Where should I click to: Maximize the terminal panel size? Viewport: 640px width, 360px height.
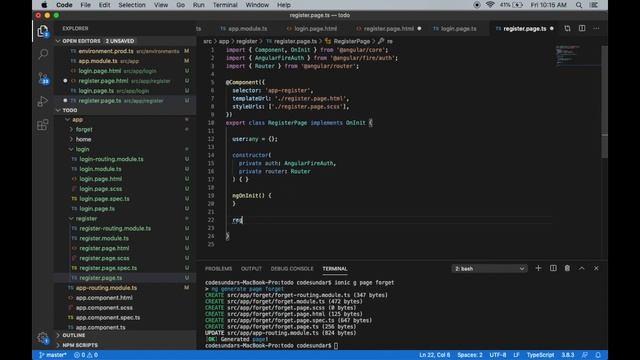pyautogui.click(x=582, y=268)
